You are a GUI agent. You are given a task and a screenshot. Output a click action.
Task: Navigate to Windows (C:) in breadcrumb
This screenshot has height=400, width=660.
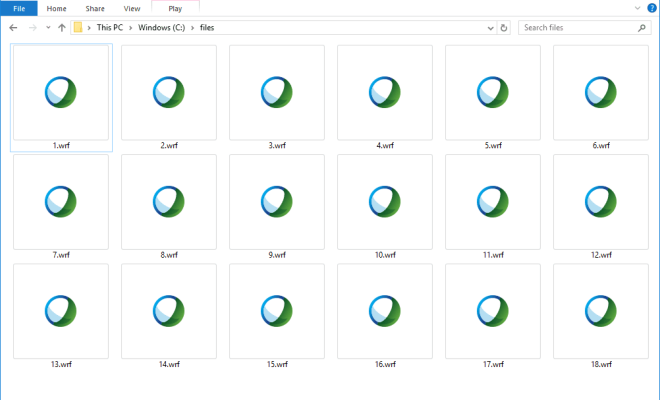pos(162,28)
